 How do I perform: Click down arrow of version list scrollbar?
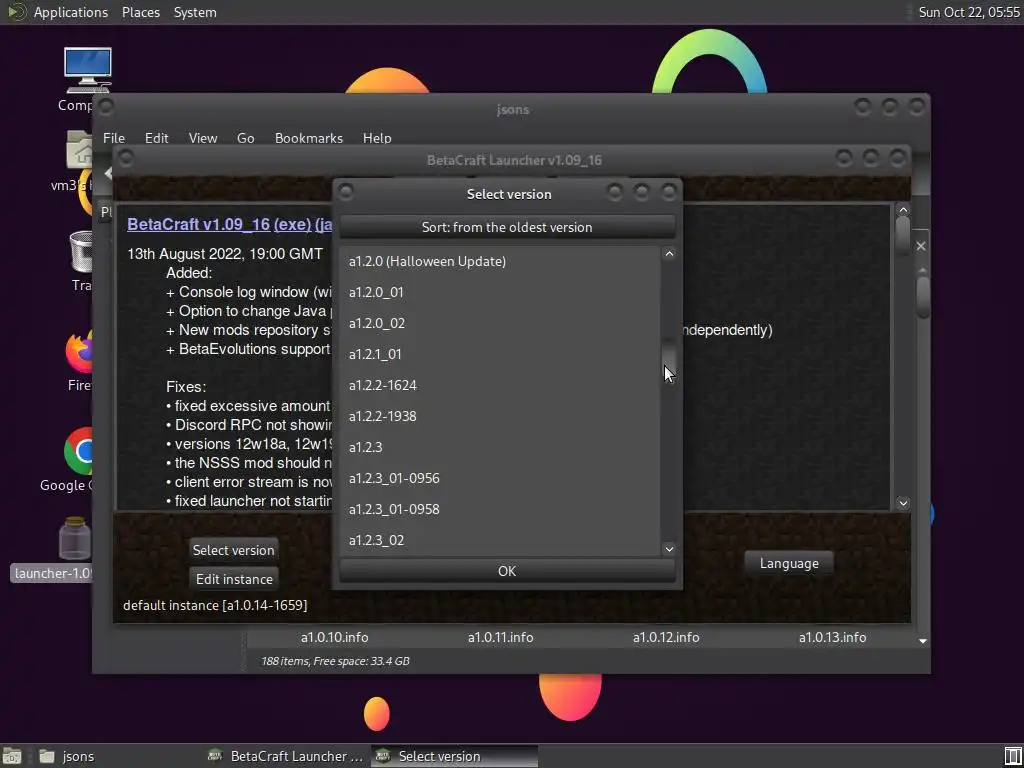[x=669, y=549]
